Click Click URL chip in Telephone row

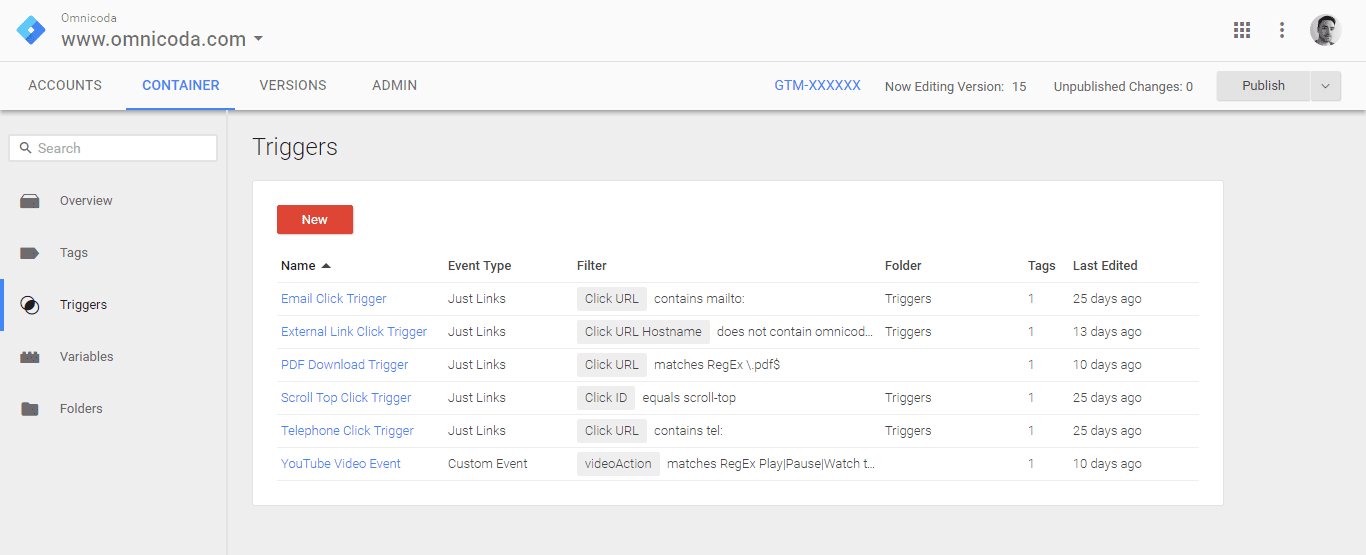612,431
